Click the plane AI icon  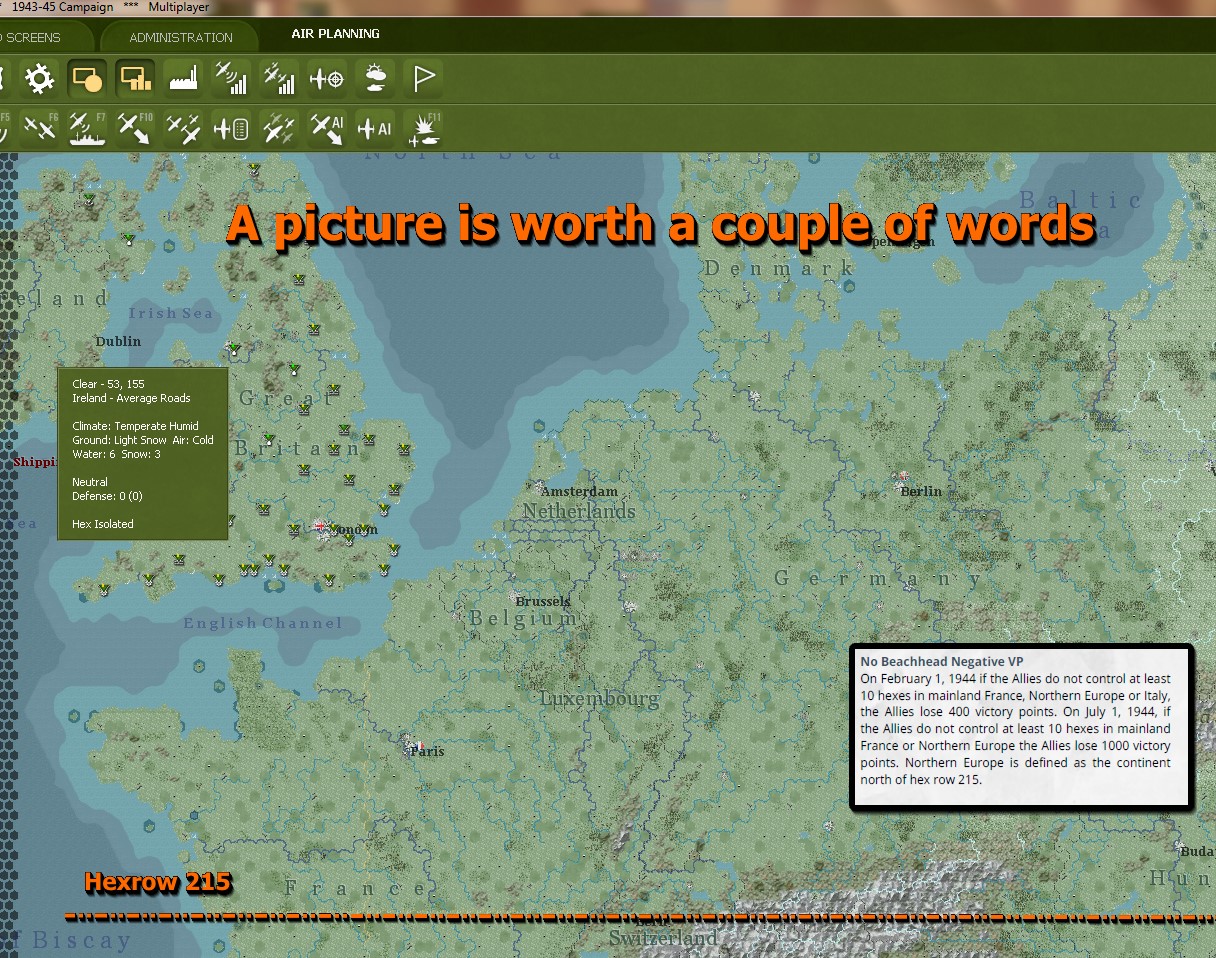coord(375,128)
